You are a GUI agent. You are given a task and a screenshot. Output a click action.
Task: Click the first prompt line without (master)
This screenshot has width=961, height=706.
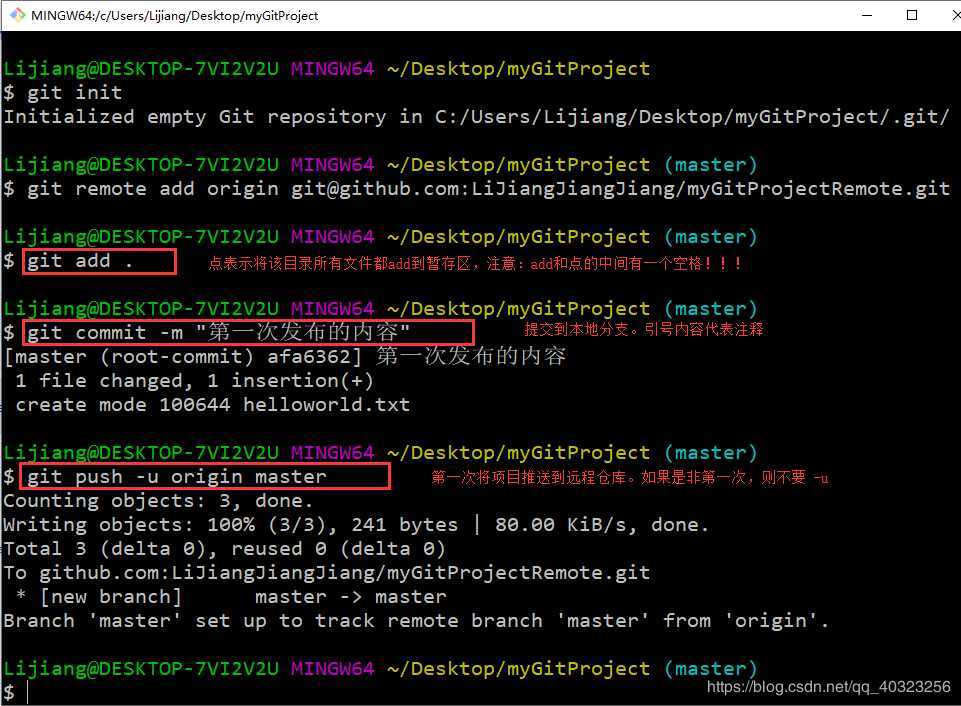[x=327, y=69]
